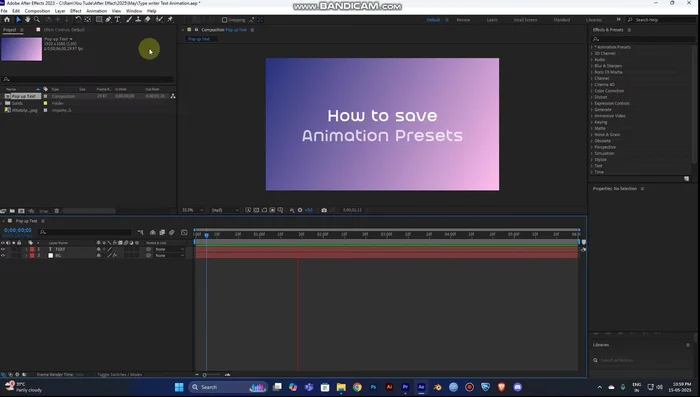Choose the Selection arrow tool
This screenshot has height=397, width=700.
pyautogui.click(x=18, y=20)
